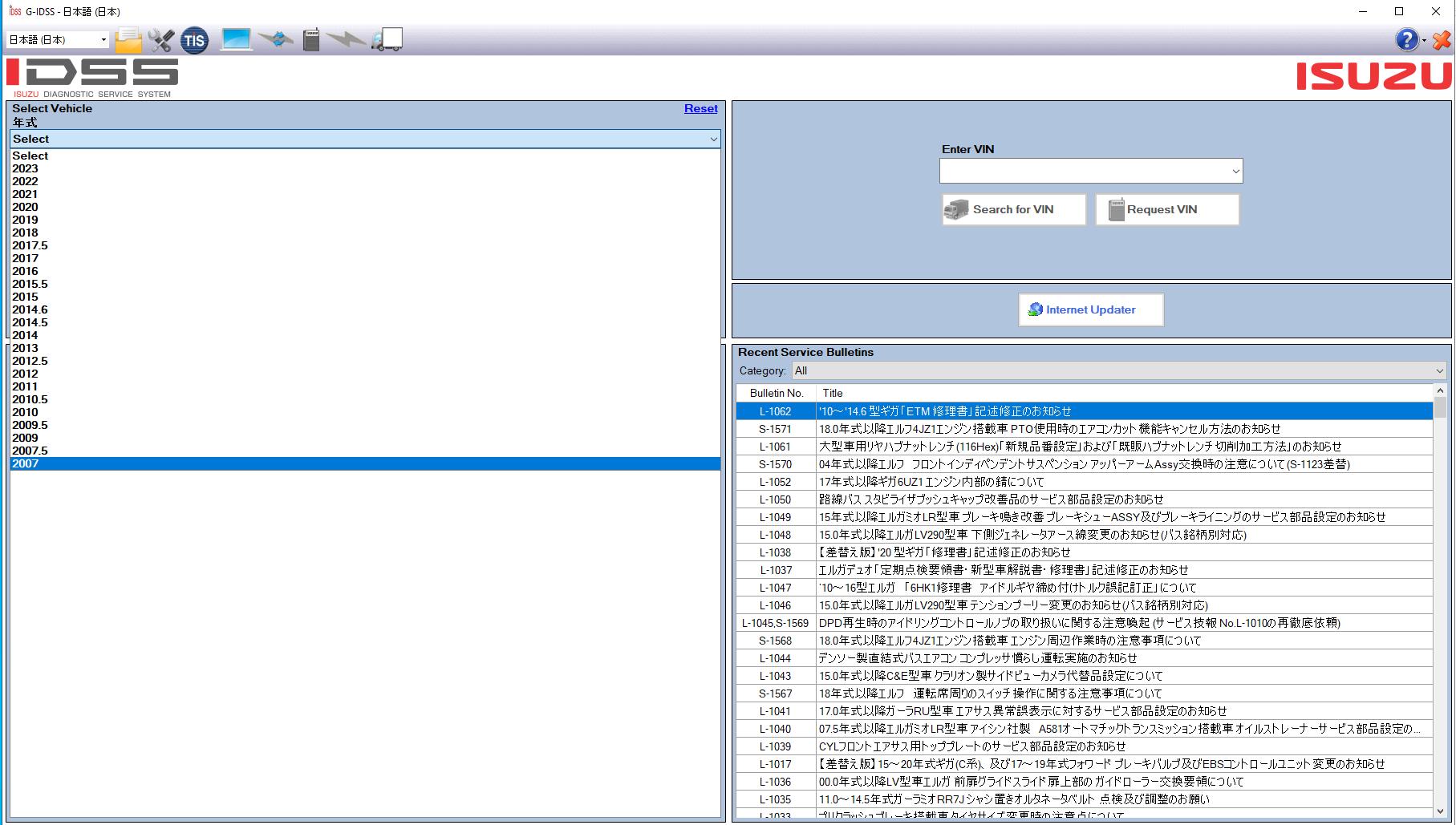
Task: Click the red X exit icon in toolbar
Action: click(1441, 39)
